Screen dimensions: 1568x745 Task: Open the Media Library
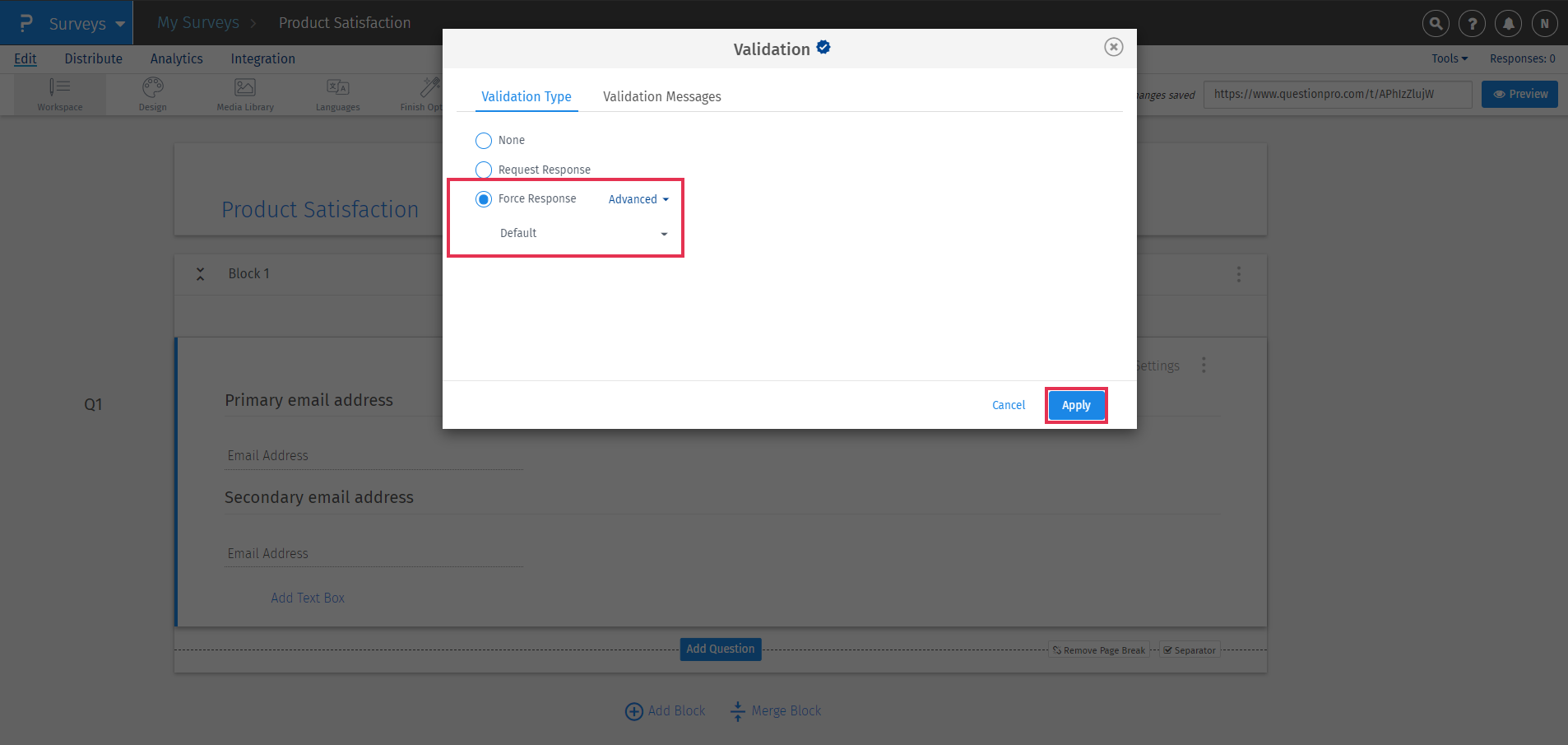(244, 94)
